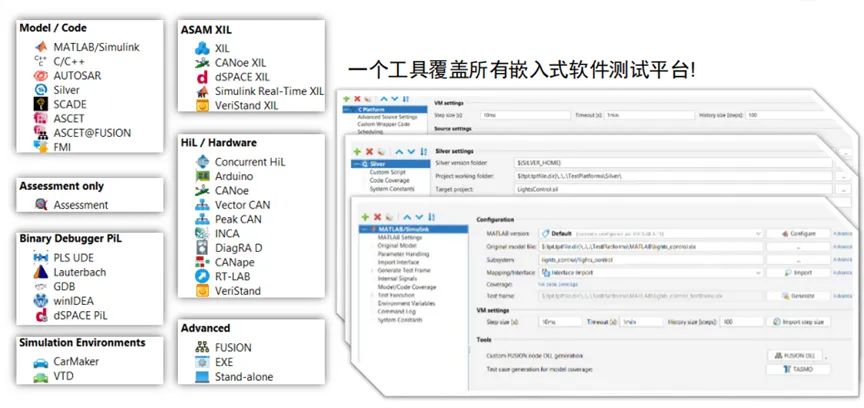864x408 pixels.
Task: Select Parameter Handling tree entry
Action: pyautogui.click(x=403, y=254)
